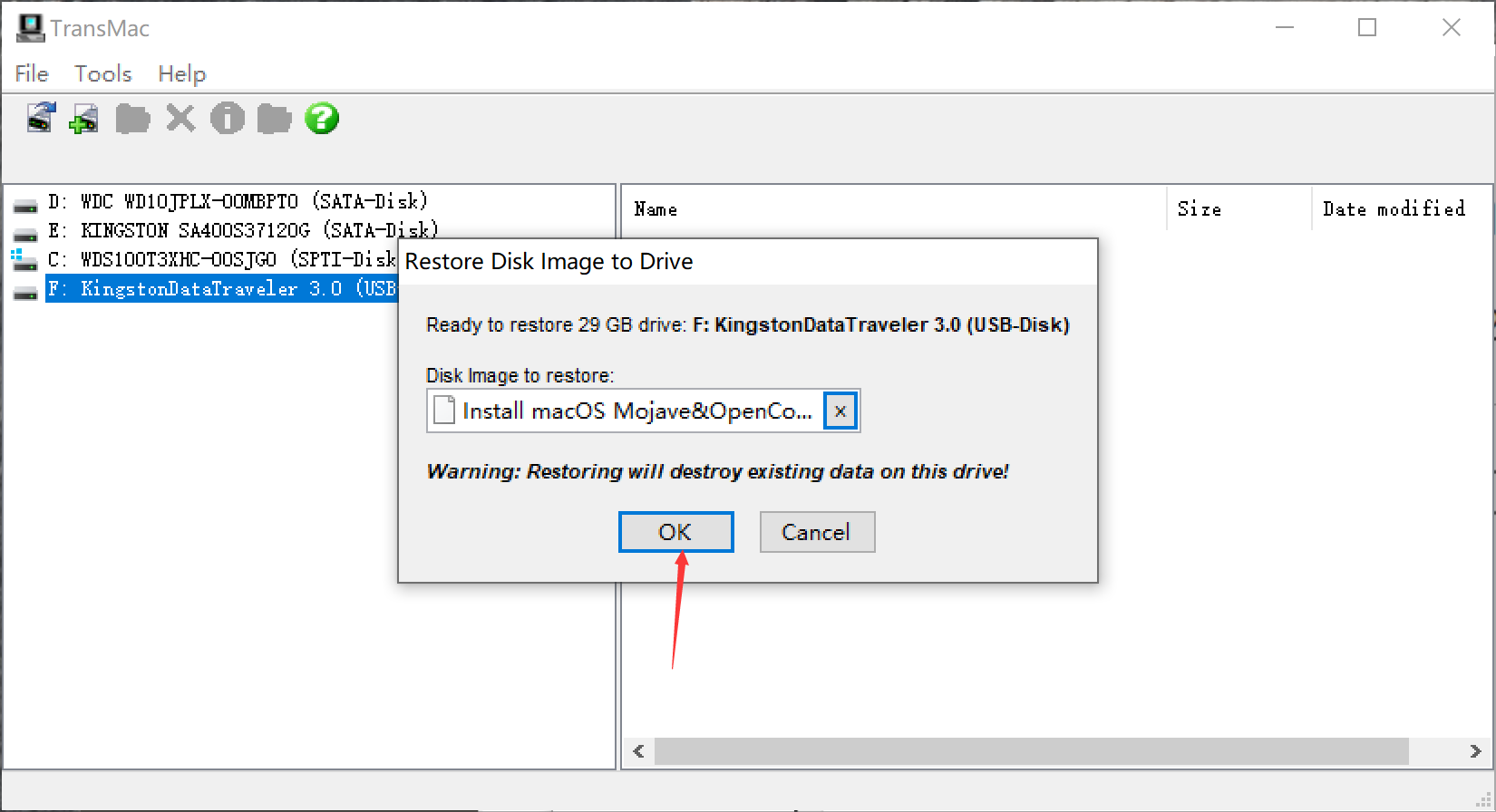Click the horizontal scrollbar left arrow
Screen dimensions: 1496x812
[639, 751]
